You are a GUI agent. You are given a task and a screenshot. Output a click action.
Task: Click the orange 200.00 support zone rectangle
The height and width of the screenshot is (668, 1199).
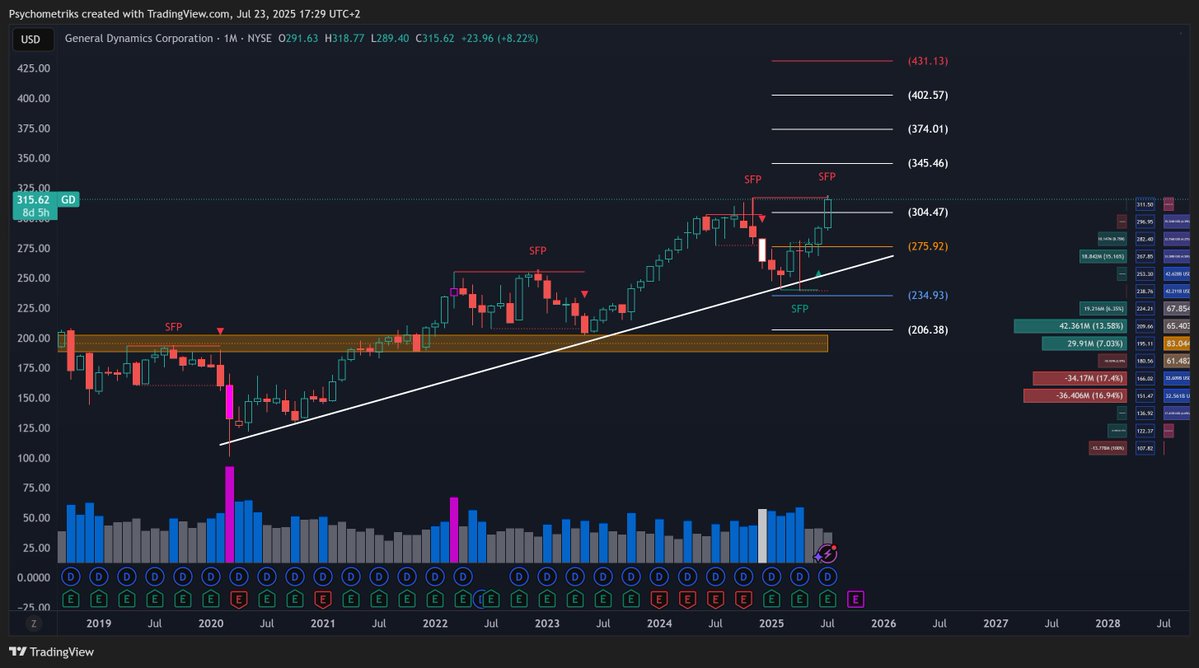(443, 343)
